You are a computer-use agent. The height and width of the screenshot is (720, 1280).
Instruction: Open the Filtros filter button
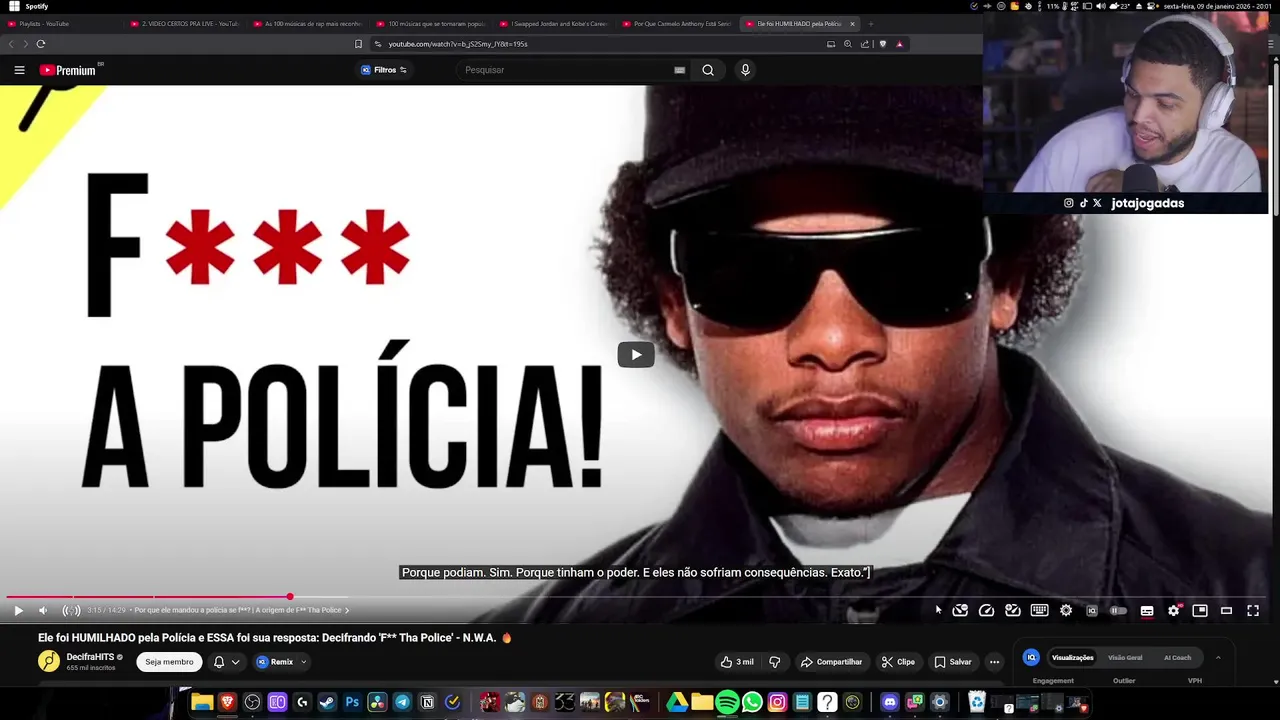coord(384,70)
